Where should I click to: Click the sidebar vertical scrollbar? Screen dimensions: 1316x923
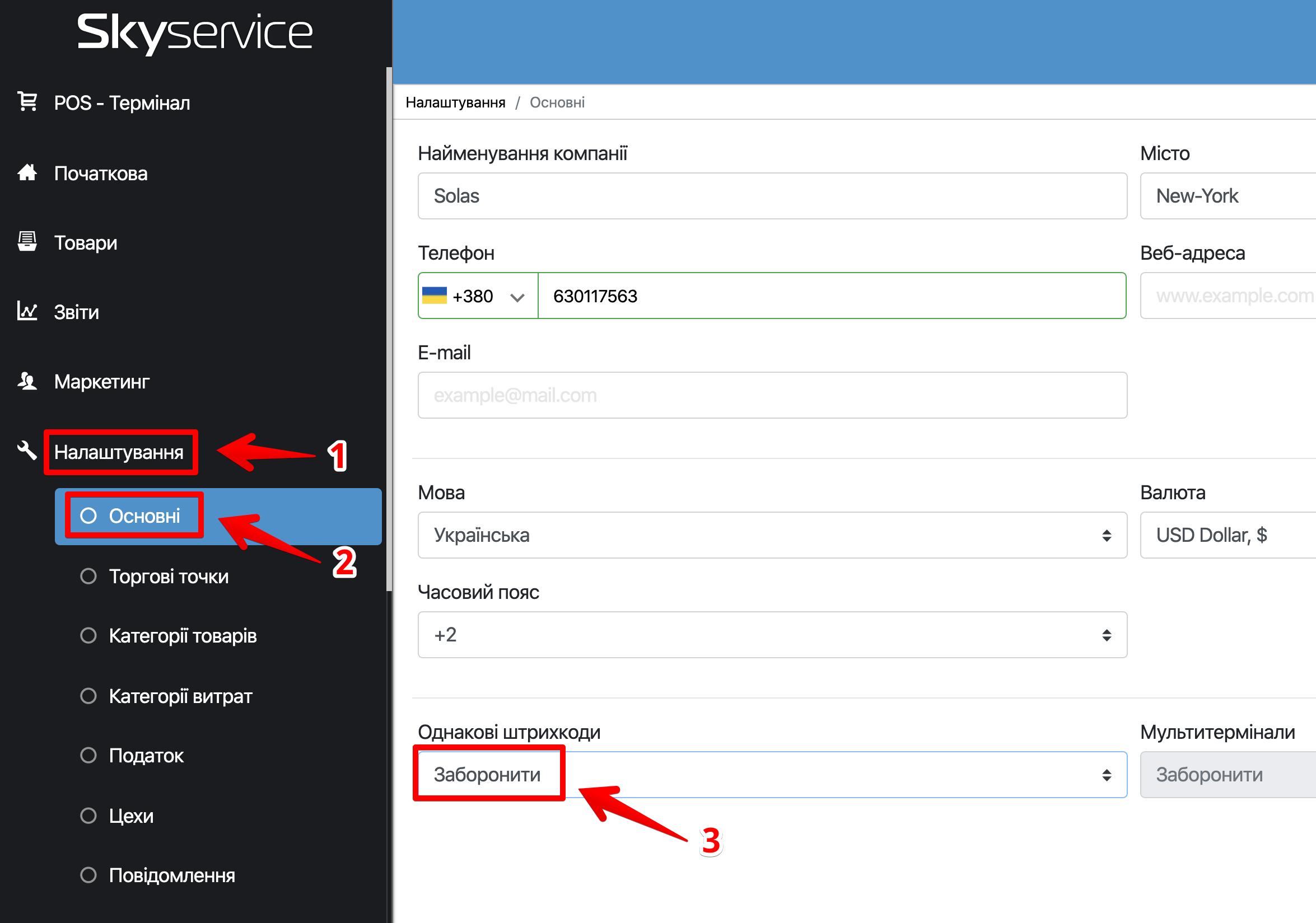[389, 330]
